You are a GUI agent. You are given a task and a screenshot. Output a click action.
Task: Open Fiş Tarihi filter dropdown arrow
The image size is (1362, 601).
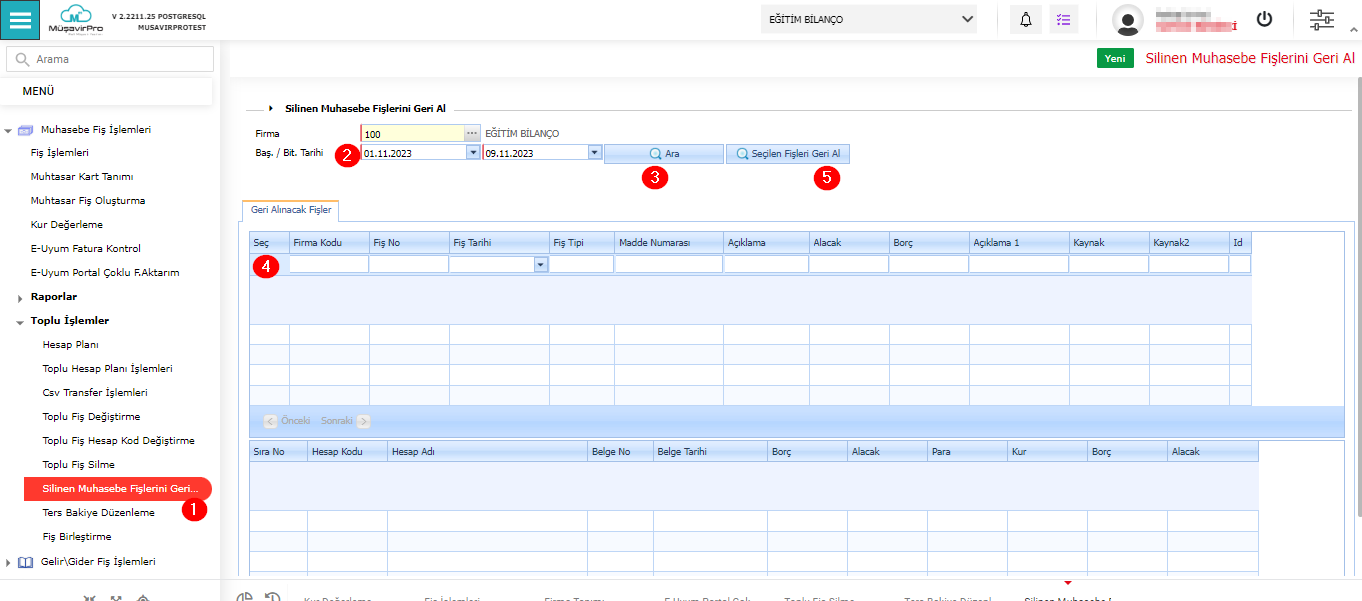[x=541, y=265]
